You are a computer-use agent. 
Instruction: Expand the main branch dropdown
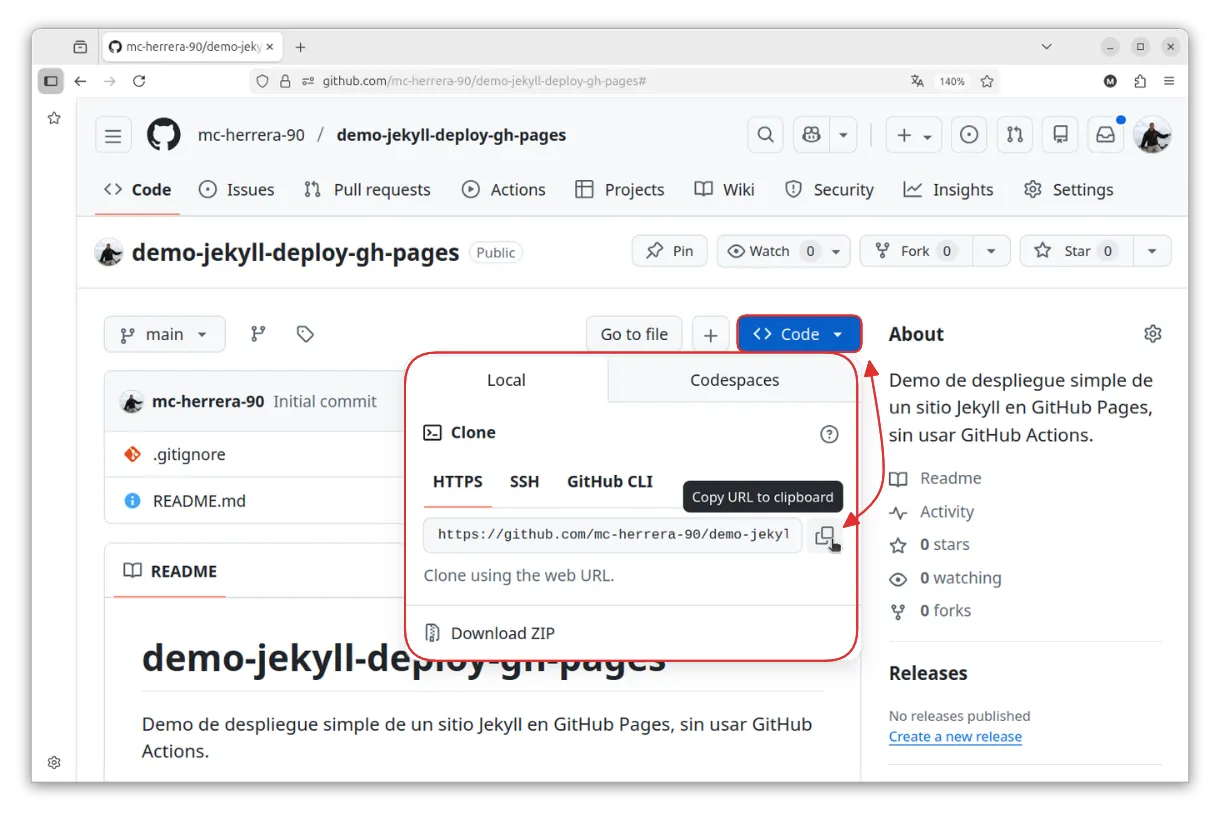tap(165, 334)
